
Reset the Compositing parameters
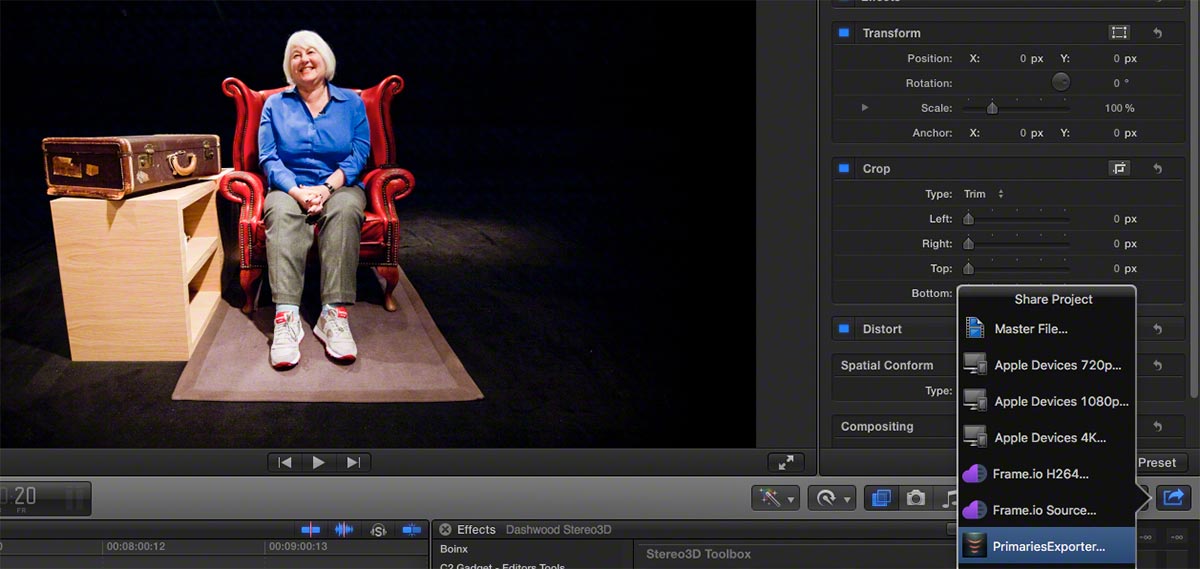coord(1158,426)
